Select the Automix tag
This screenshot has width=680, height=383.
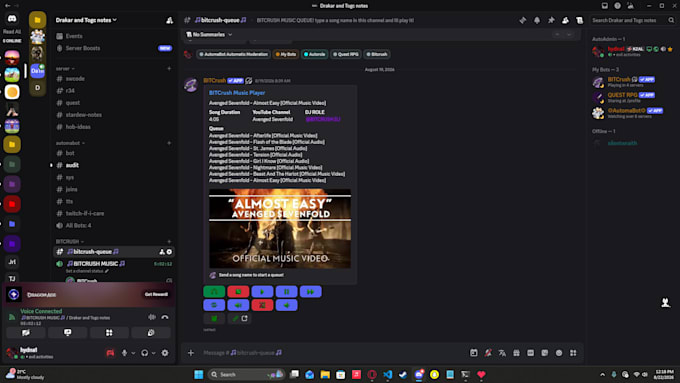pyautogui.click(x=314, y=54)
